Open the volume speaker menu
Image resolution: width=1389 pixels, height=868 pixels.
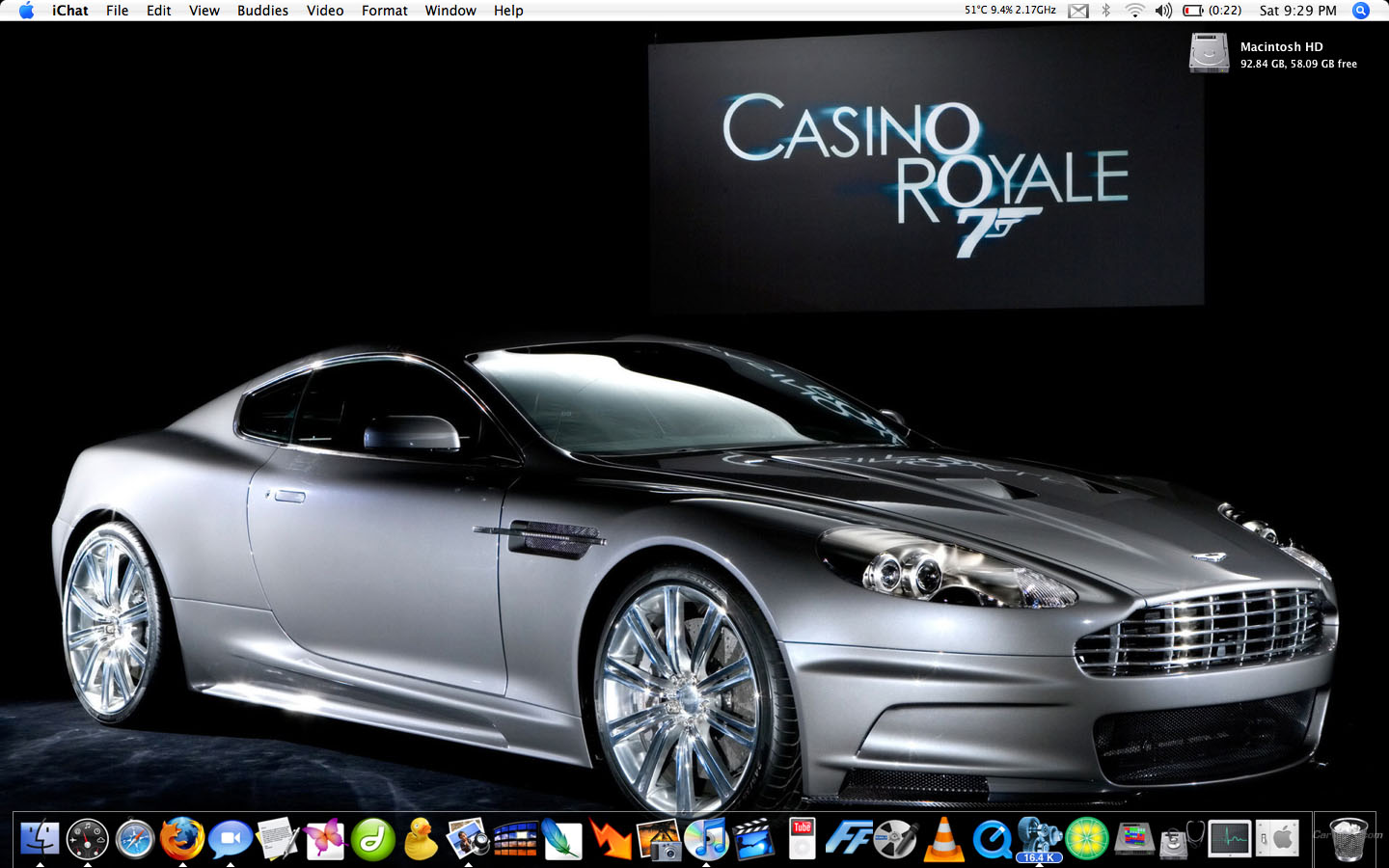[1163, 11]
